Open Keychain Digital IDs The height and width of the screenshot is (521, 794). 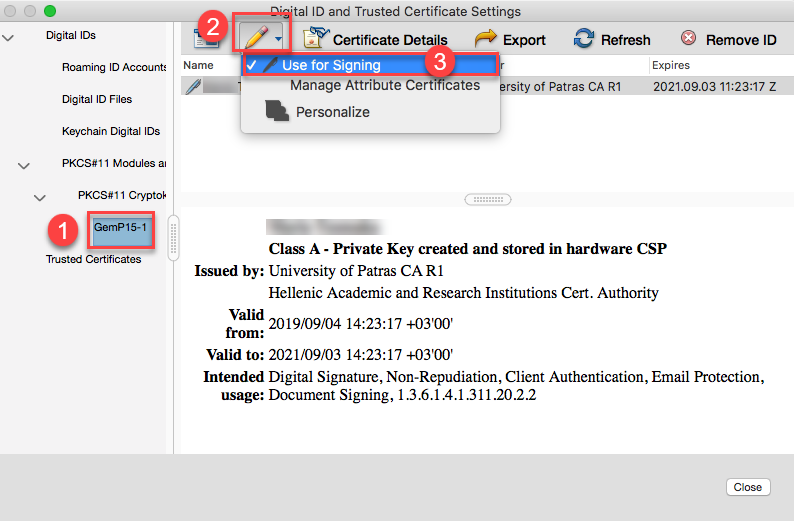(111, 131)
